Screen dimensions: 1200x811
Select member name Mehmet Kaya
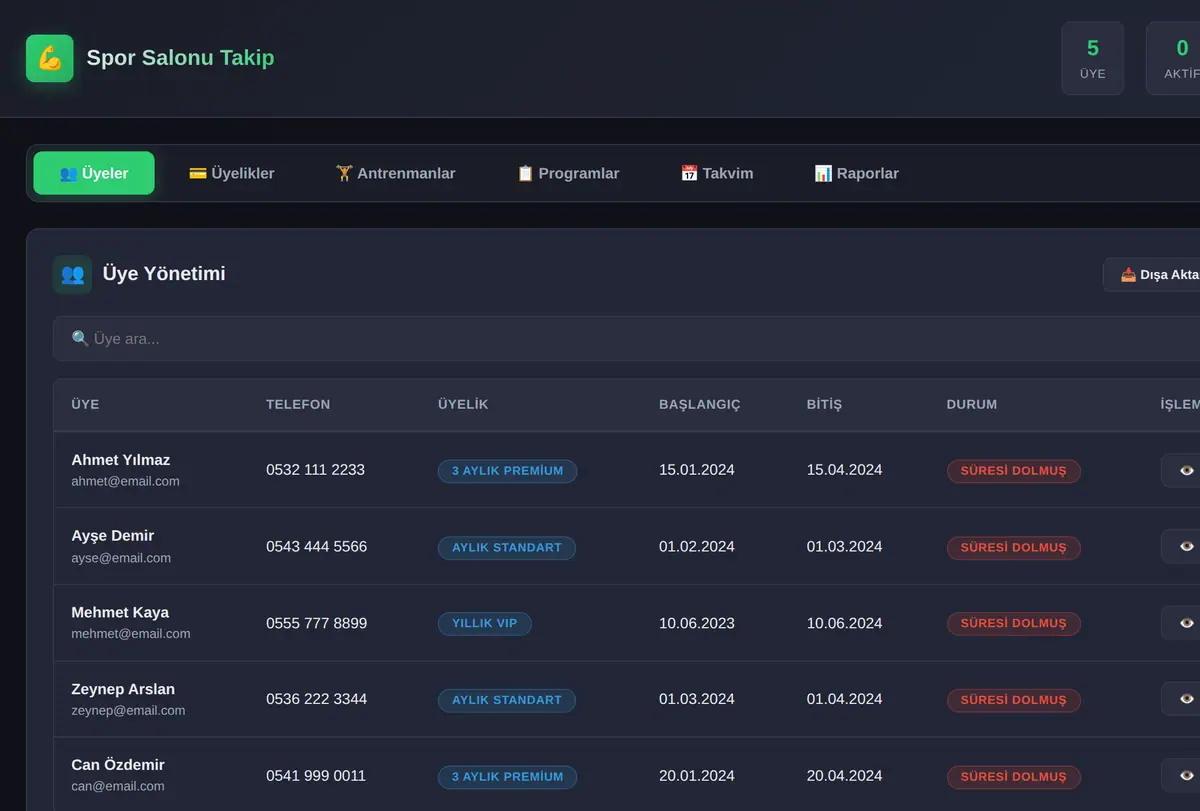click(120, 612)
